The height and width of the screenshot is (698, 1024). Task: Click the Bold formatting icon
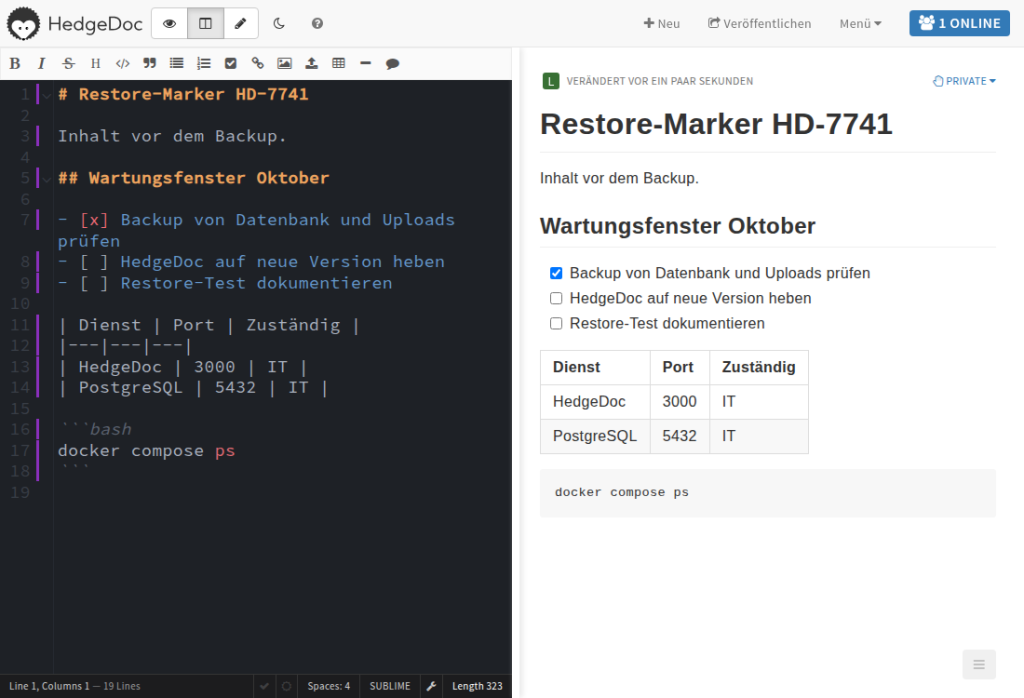(15, 63)
